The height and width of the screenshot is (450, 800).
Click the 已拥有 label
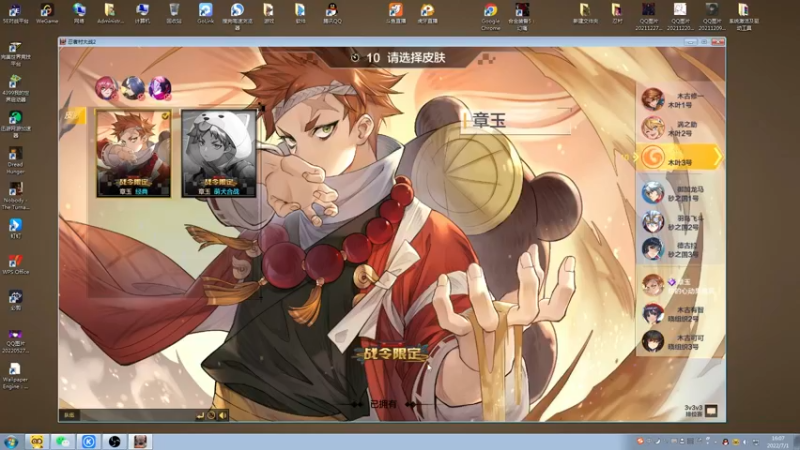(383, 404)
